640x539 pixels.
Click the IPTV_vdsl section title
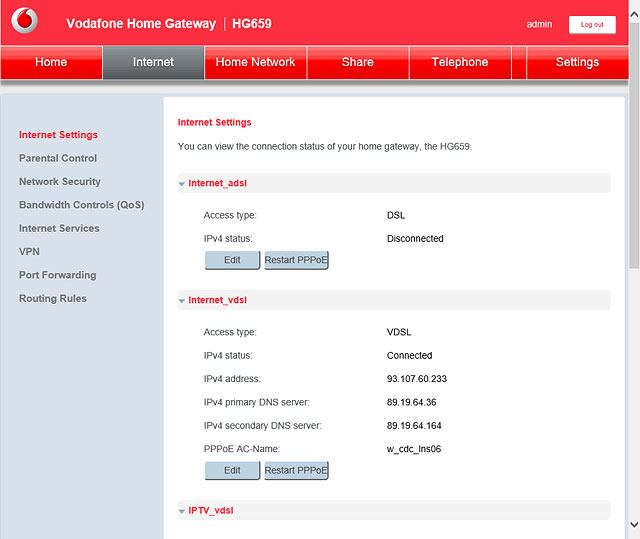(x=211, y=510)
